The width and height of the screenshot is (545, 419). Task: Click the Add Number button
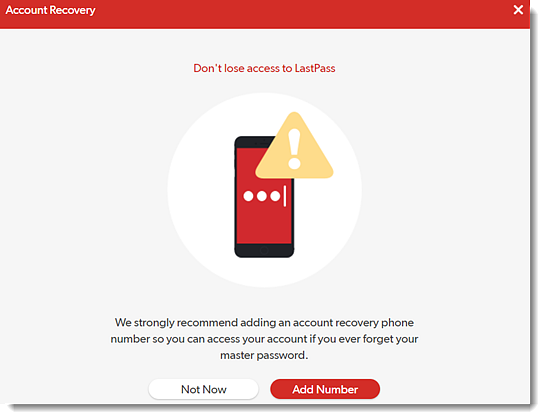[325, 389]
